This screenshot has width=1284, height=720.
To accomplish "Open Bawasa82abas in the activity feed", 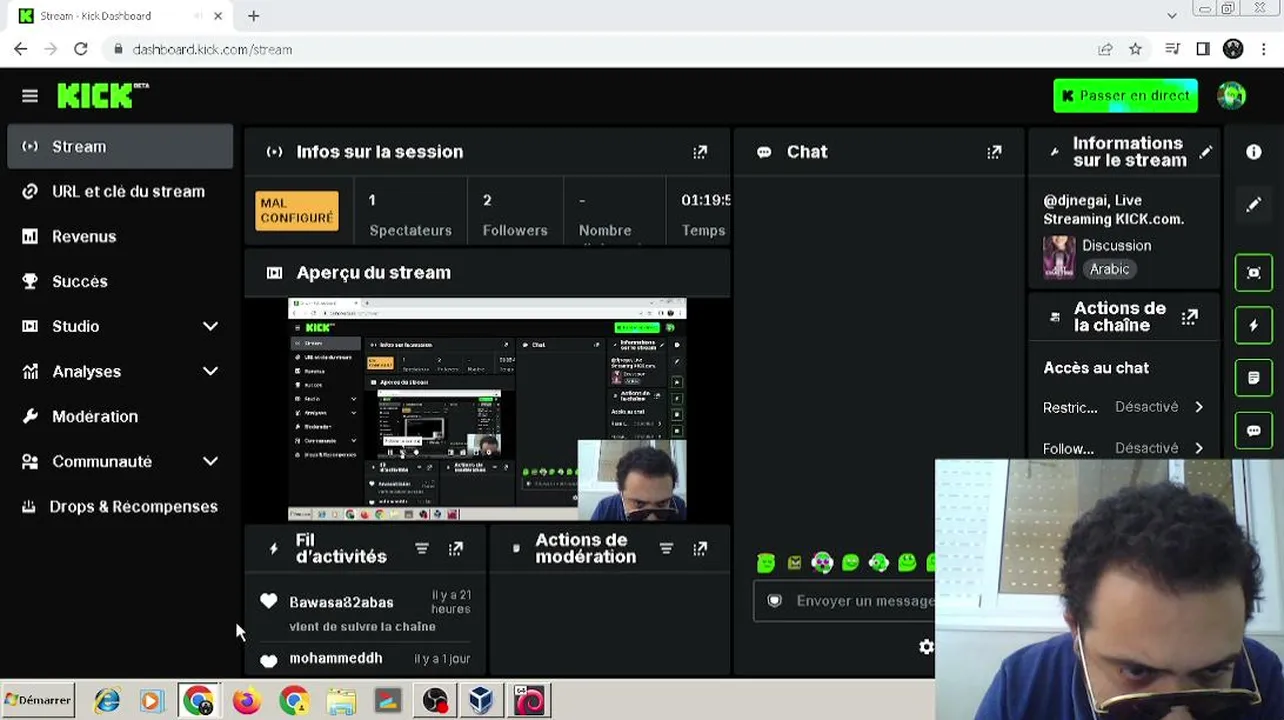I will [x=341, y=602].
